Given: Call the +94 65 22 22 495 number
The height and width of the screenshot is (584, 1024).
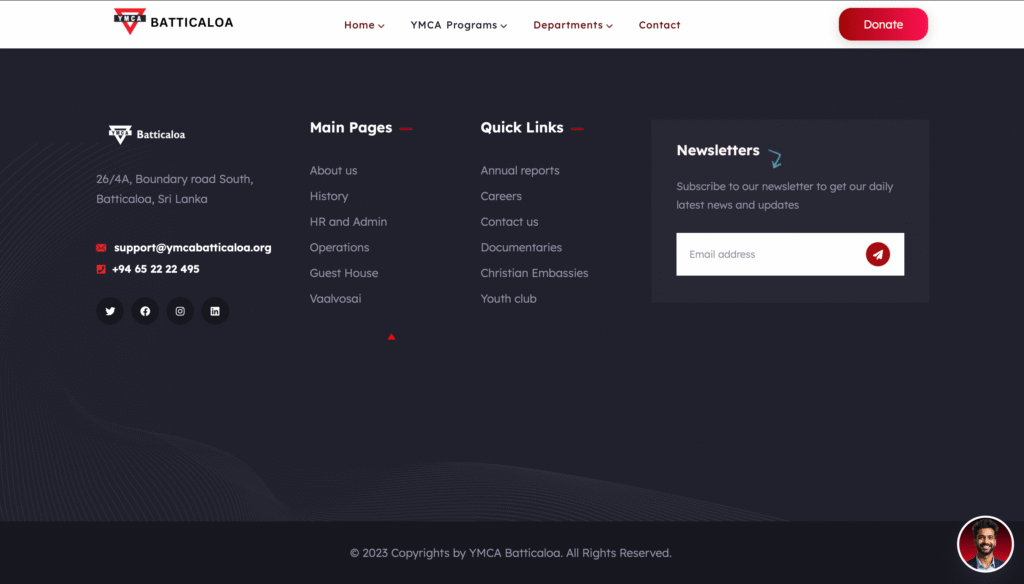Looking at the screenshot, I should tap(155, 269).
